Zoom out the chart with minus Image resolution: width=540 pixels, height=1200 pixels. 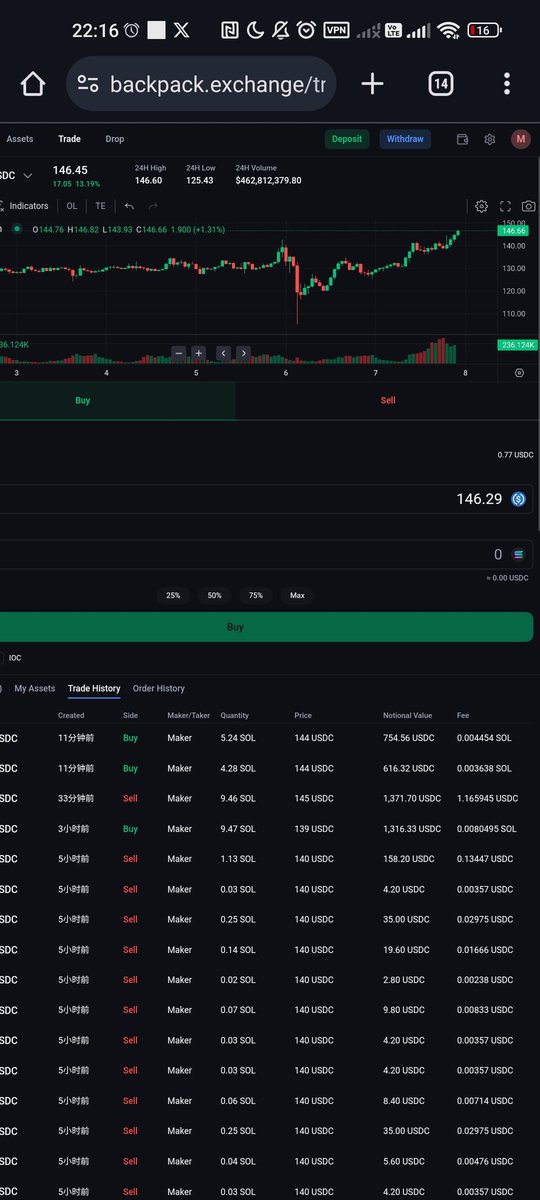pyautogui.click(x=179, y=353)
